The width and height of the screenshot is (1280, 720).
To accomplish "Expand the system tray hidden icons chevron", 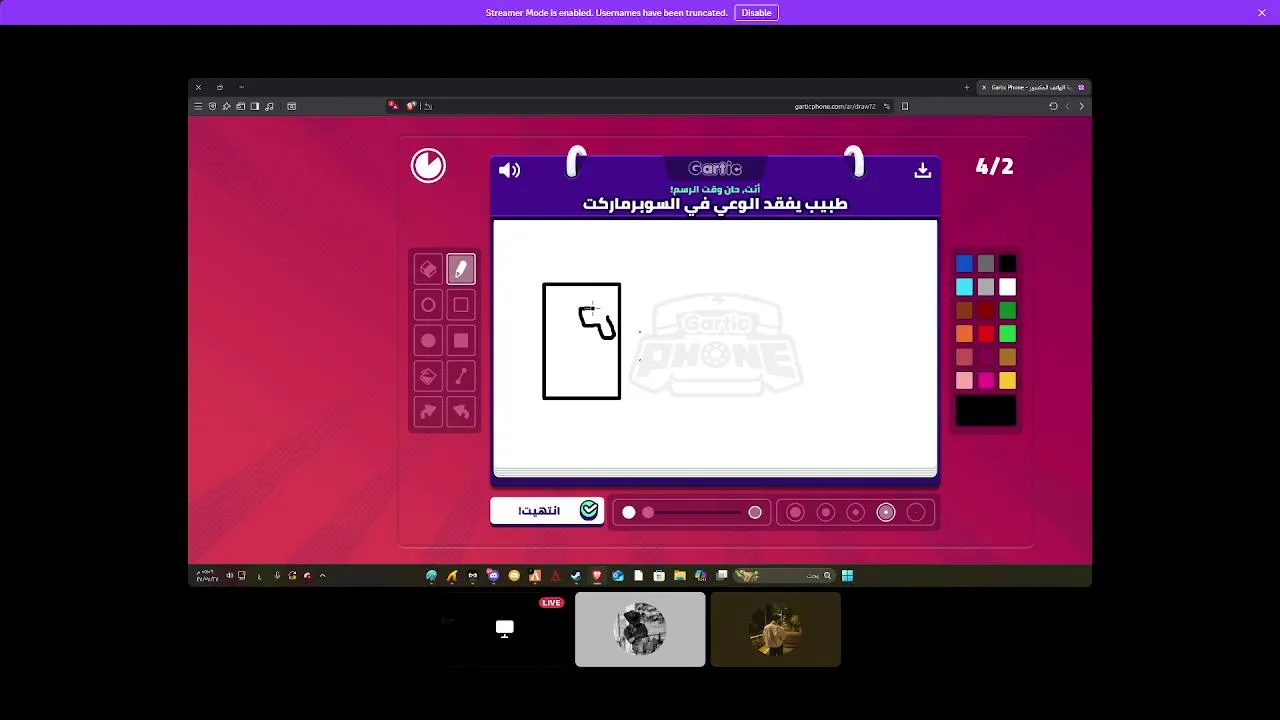I will coord(322,575).
